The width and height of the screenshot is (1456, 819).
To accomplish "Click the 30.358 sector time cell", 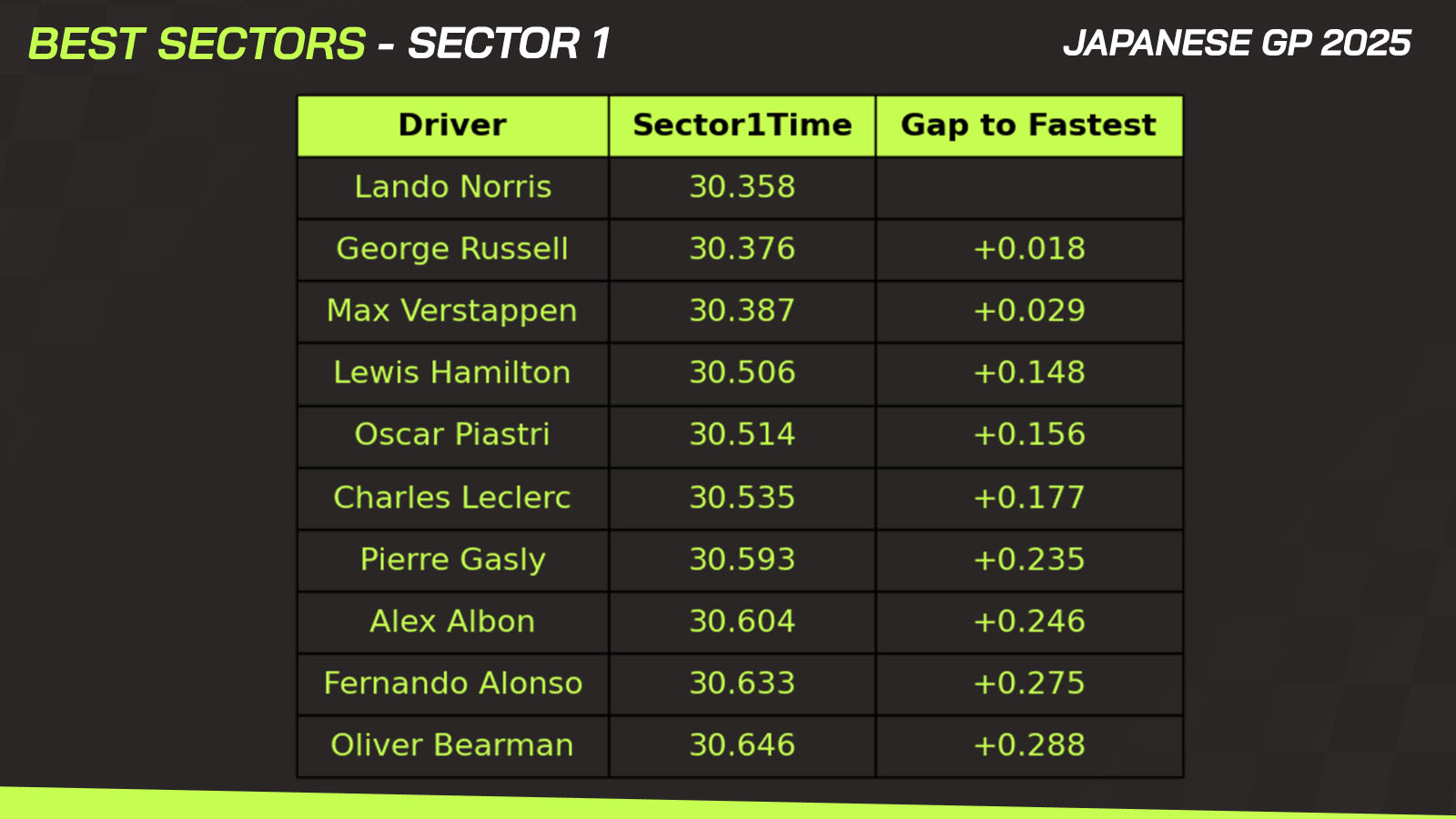I will (x=742, y=187).
